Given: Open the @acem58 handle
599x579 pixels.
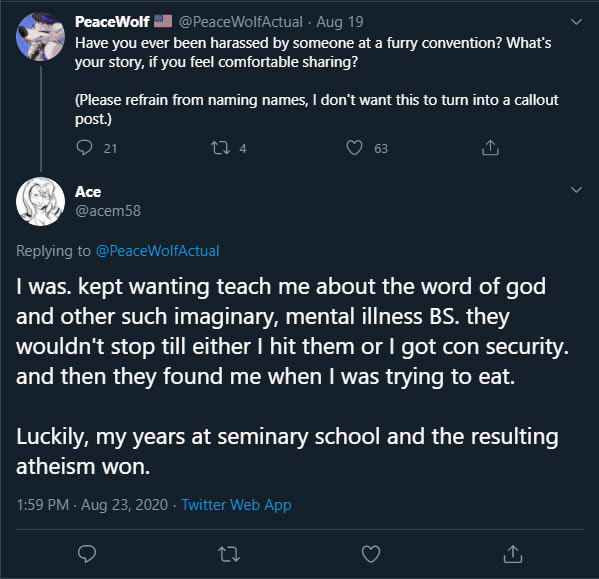Looking at the screenshot, I should click(108, 211).
